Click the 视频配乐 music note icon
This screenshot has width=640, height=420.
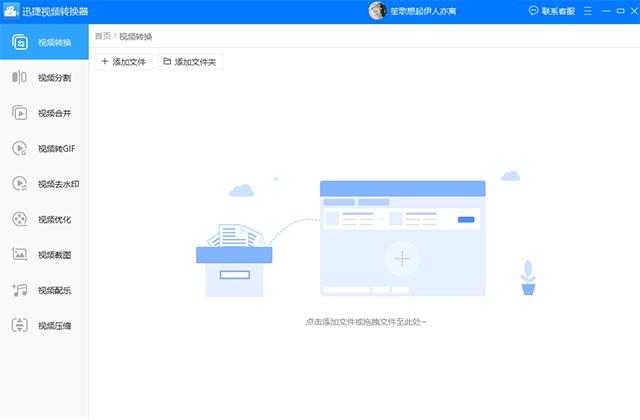(19, 290)
